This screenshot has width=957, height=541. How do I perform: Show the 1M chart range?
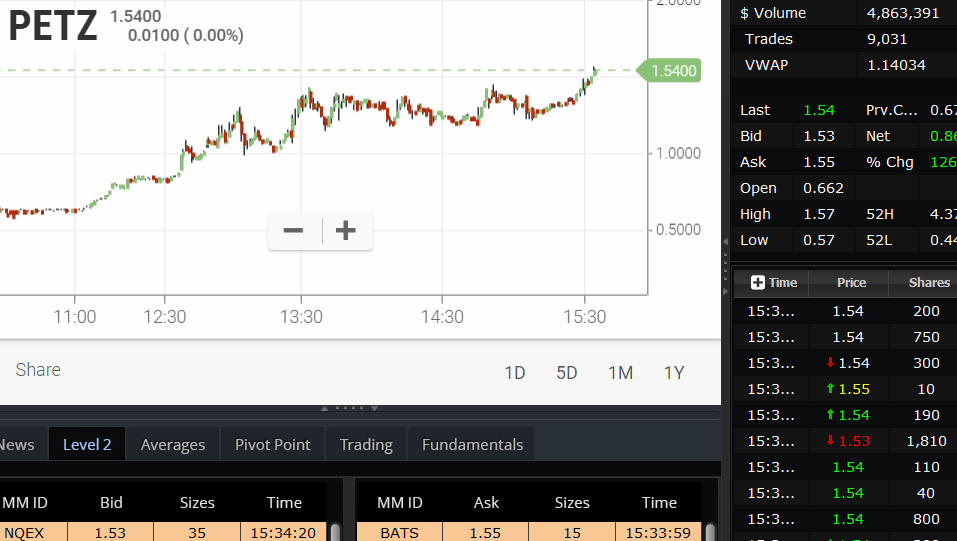(x=620, y=373)
